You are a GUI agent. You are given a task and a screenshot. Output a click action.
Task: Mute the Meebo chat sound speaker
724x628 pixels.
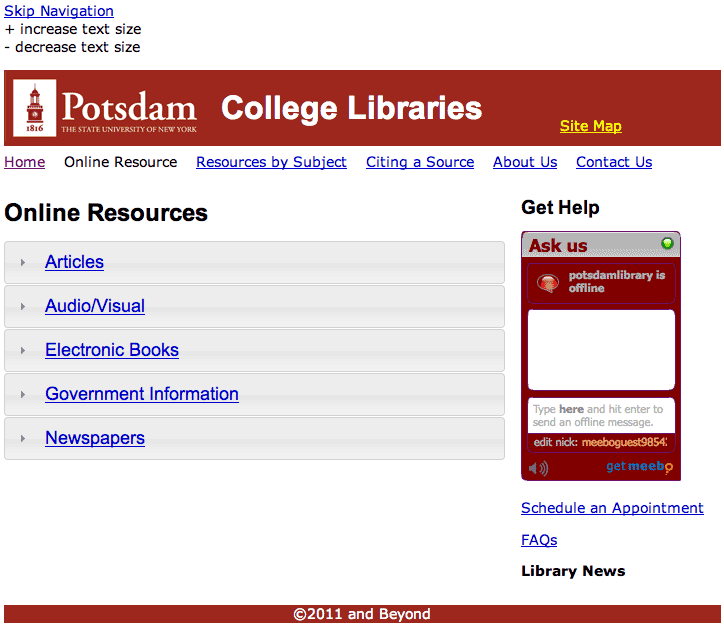[x=538, y=468]
